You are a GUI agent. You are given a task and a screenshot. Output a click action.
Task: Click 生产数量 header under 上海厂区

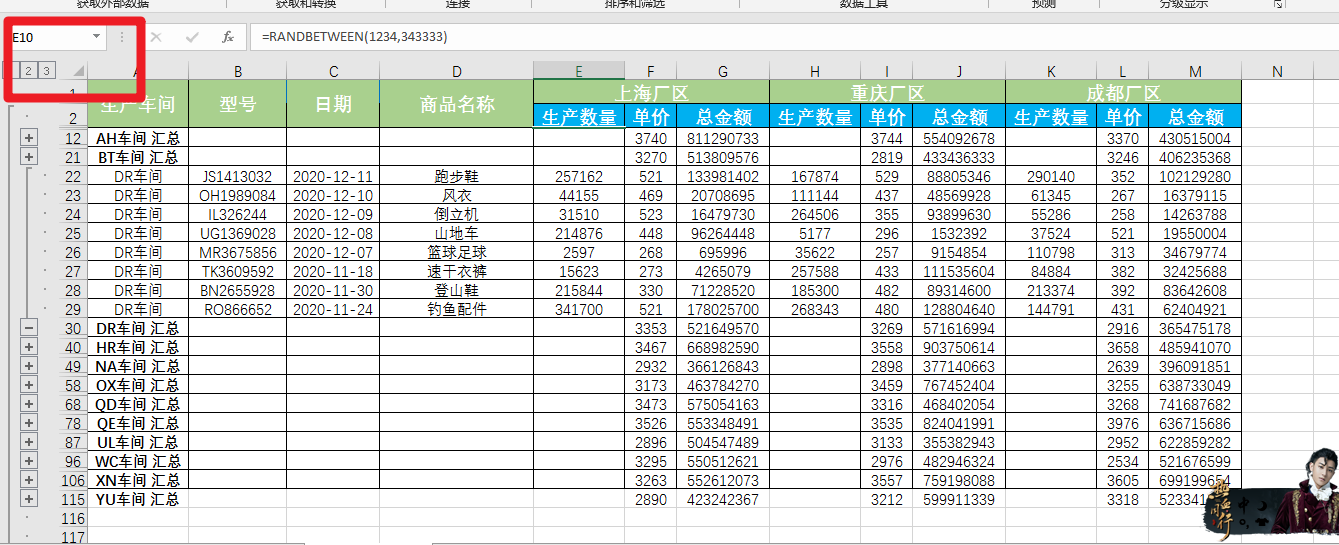579,117
